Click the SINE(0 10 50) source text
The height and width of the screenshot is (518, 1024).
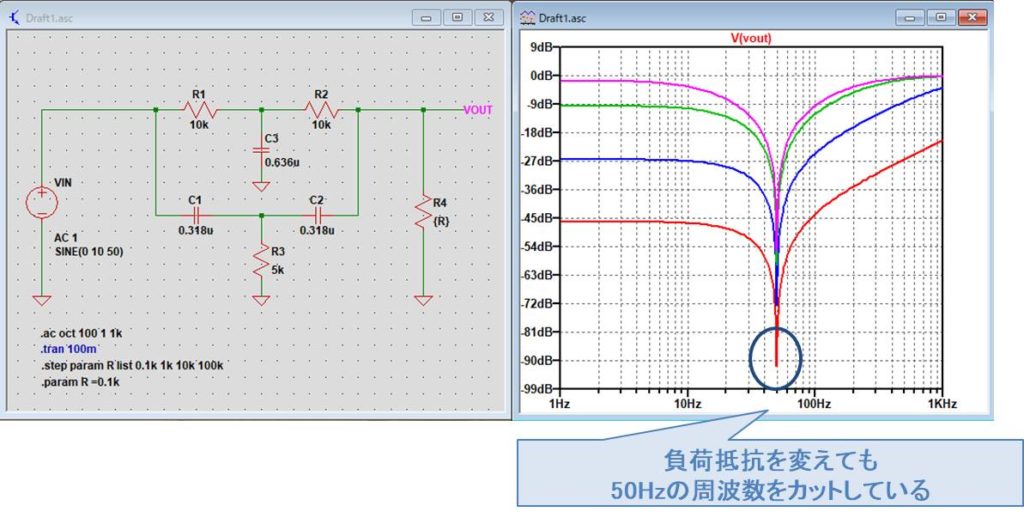89,251
